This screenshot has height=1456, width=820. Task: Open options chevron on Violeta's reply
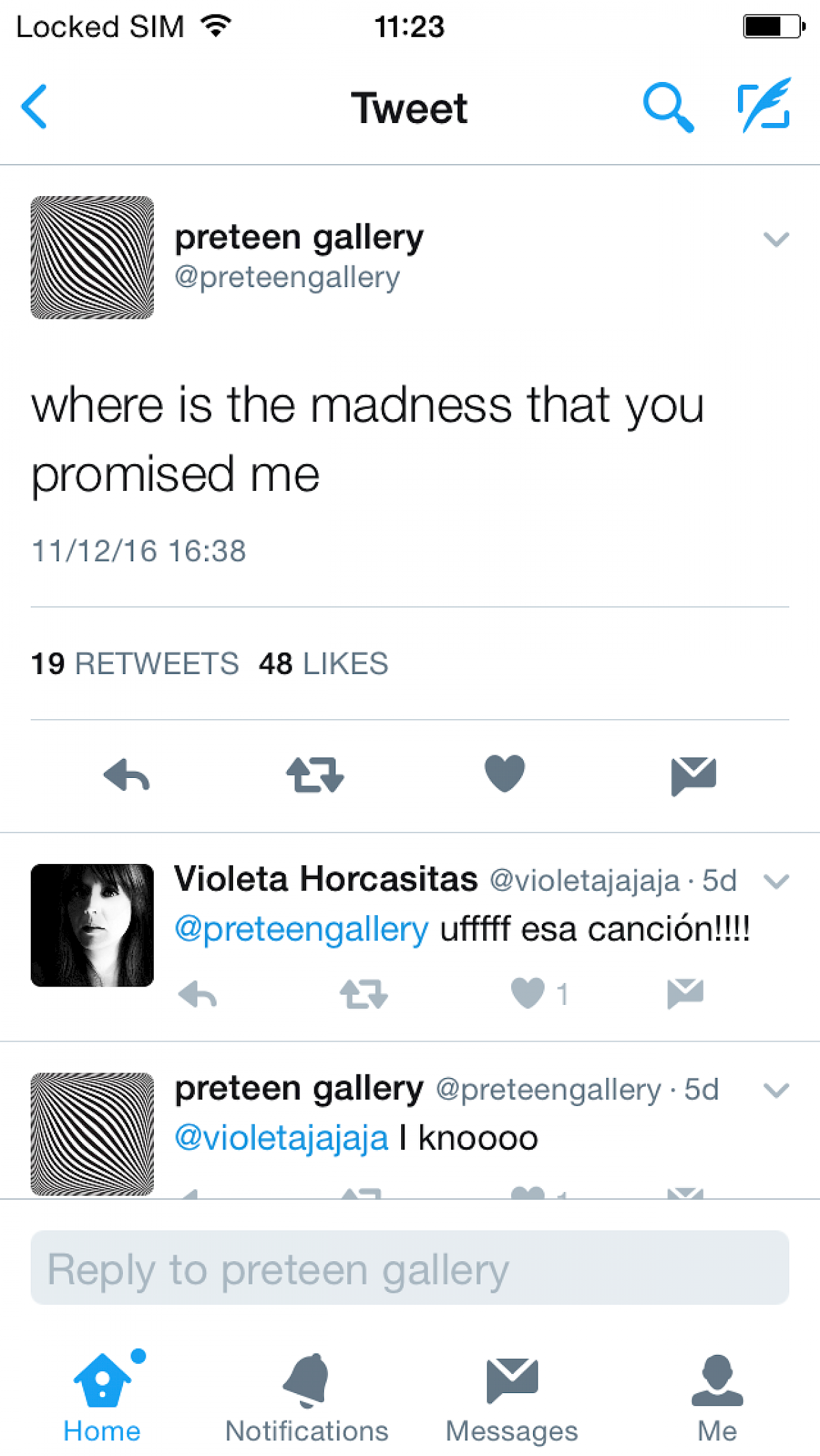(776, 881)
